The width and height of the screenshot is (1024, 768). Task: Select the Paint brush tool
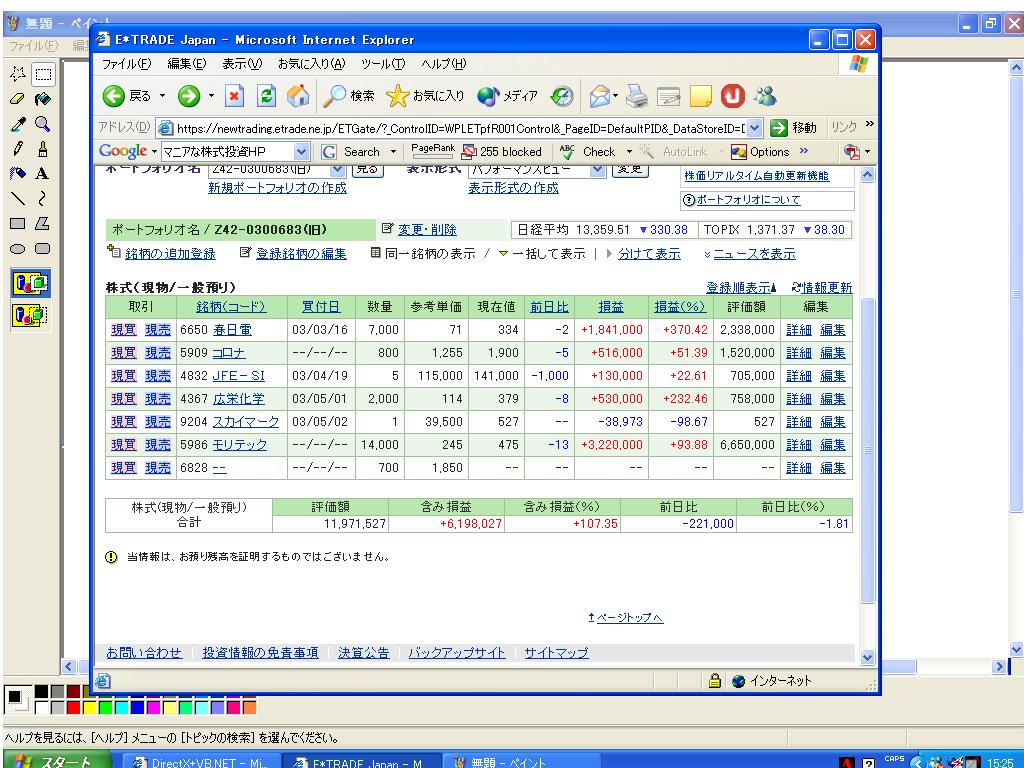click(x=43, y=149)
